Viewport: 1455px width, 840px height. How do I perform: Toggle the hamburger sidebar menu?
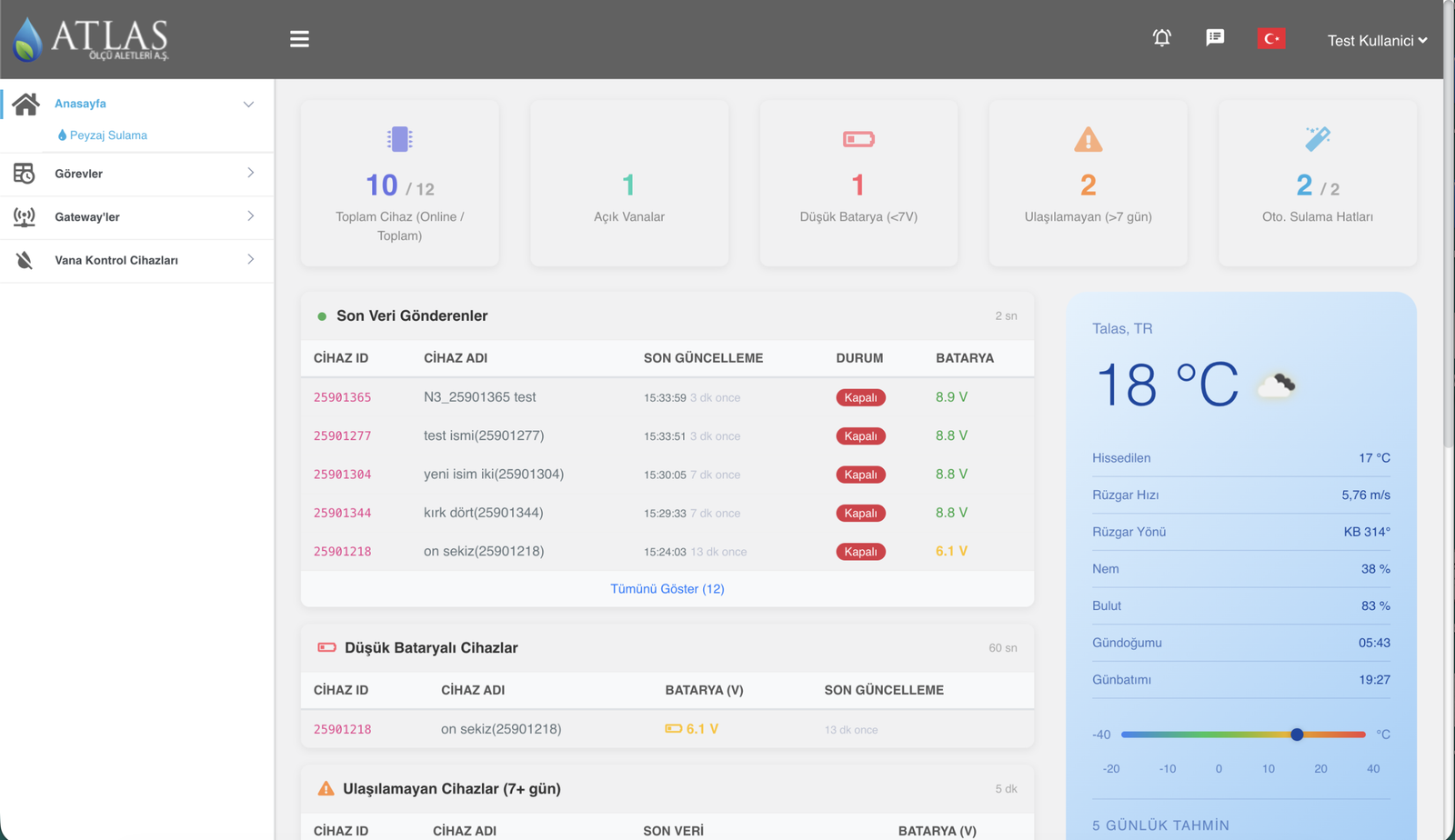(x=299, y=39)
